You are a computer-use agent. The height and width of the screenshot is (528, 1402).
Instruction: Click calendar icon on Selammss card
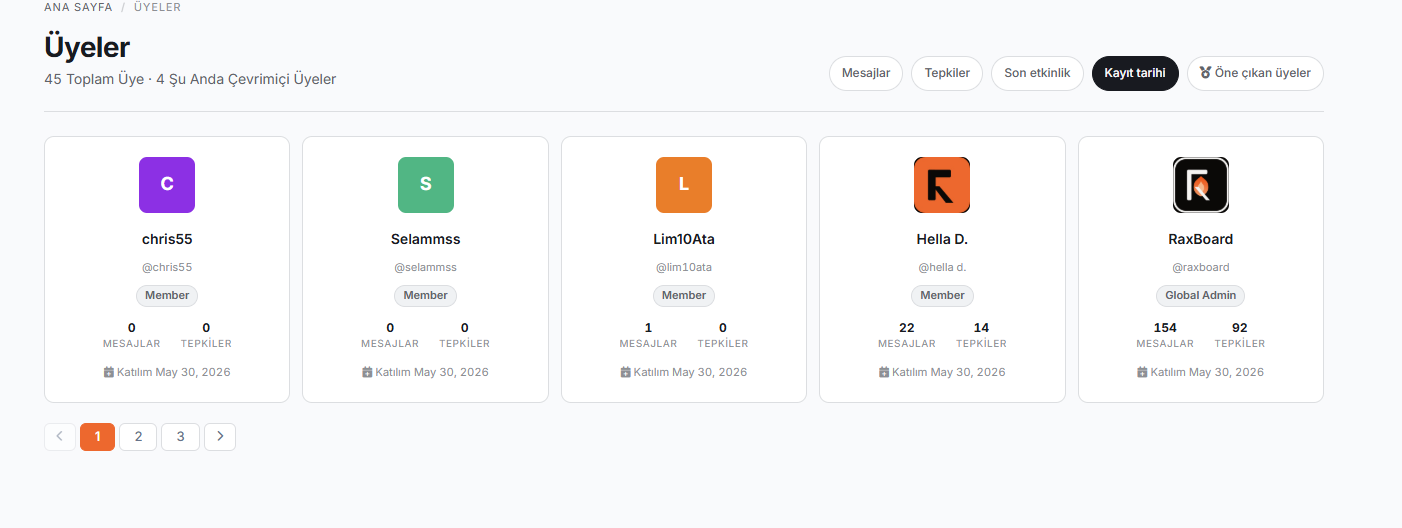[367, 372]
